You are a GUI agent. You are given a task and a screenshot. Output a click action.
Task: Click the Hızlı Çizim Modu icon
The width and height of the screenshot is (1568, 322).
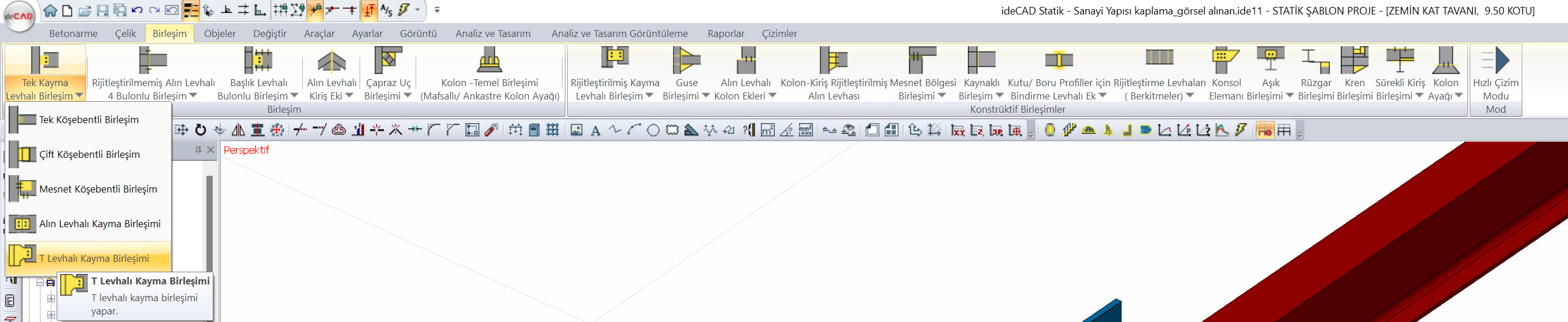coord(1495,60)
